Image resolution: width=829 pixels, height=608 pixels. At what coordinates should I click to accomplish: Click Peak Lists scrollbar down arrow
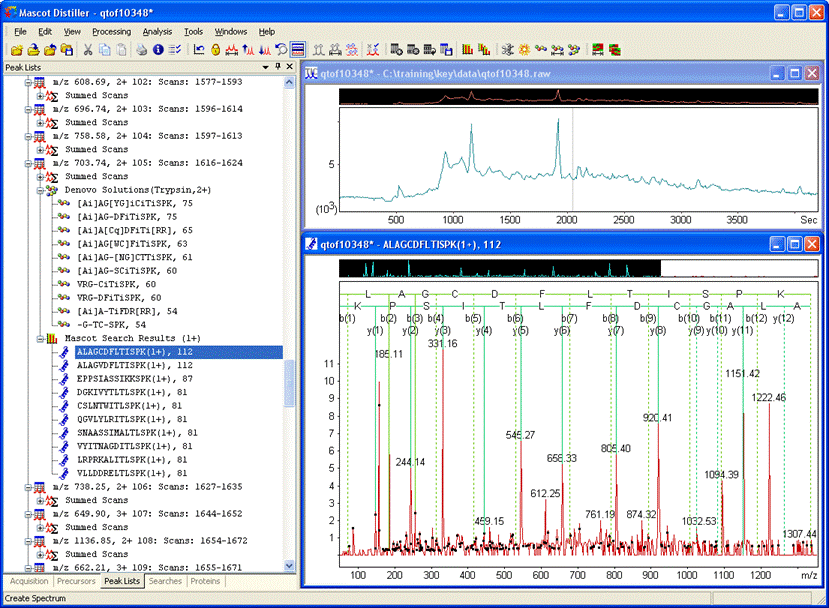[x=289, y=566]
